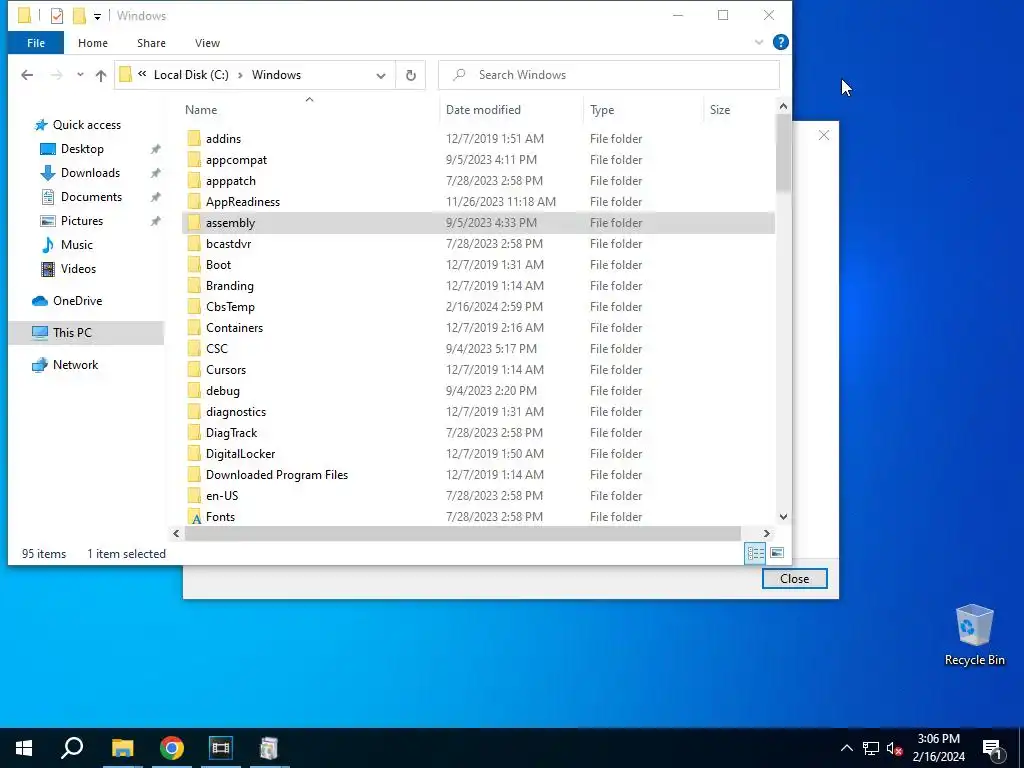Click the pin icon next to Desktop
This screenshot has height=768, width=1024.
(x=155, y=150)
